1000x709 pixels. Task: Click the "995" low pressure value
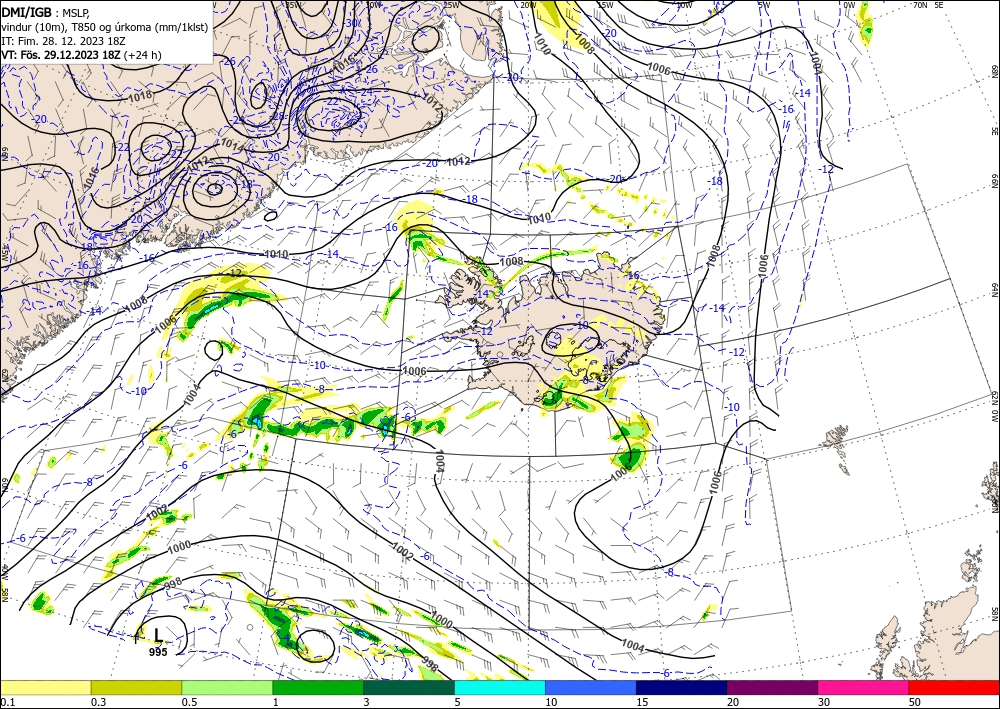point(158,652)
